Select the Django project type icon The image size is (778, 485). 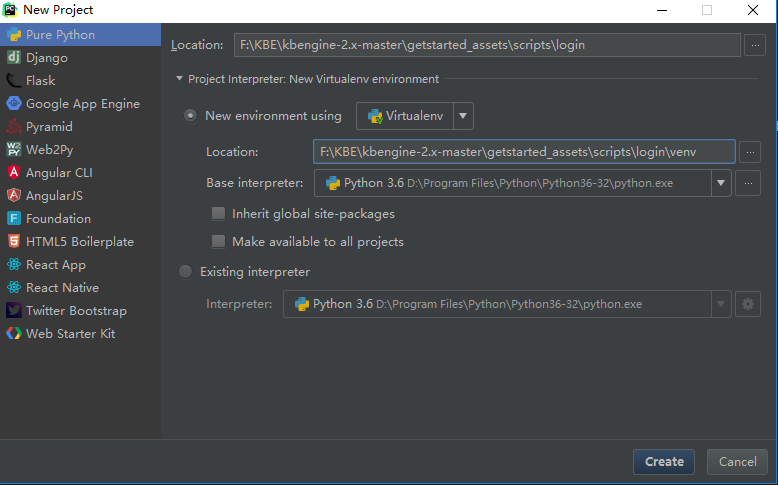pos(14,58)
